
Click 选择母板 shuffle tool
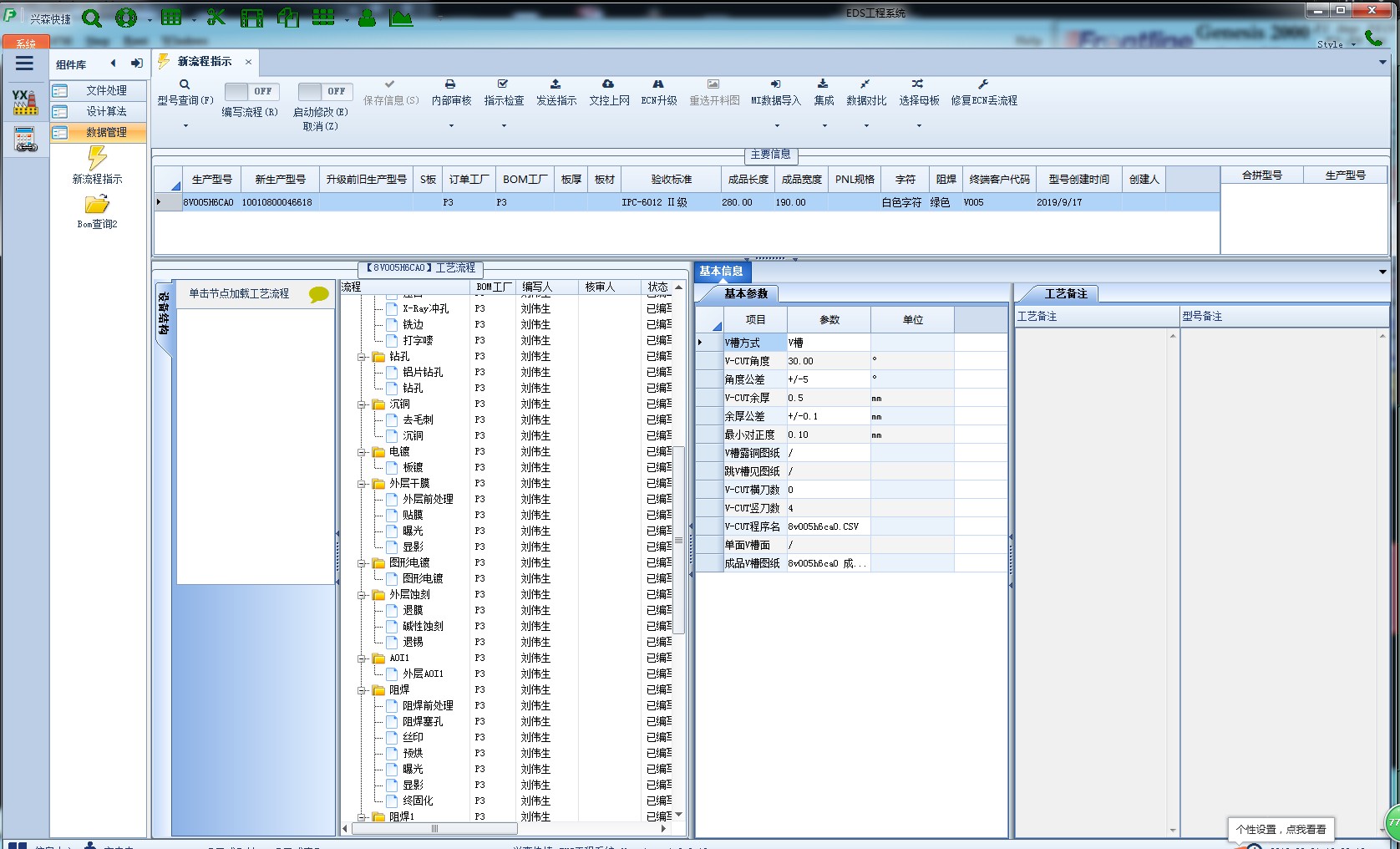[x=919, y=93]
